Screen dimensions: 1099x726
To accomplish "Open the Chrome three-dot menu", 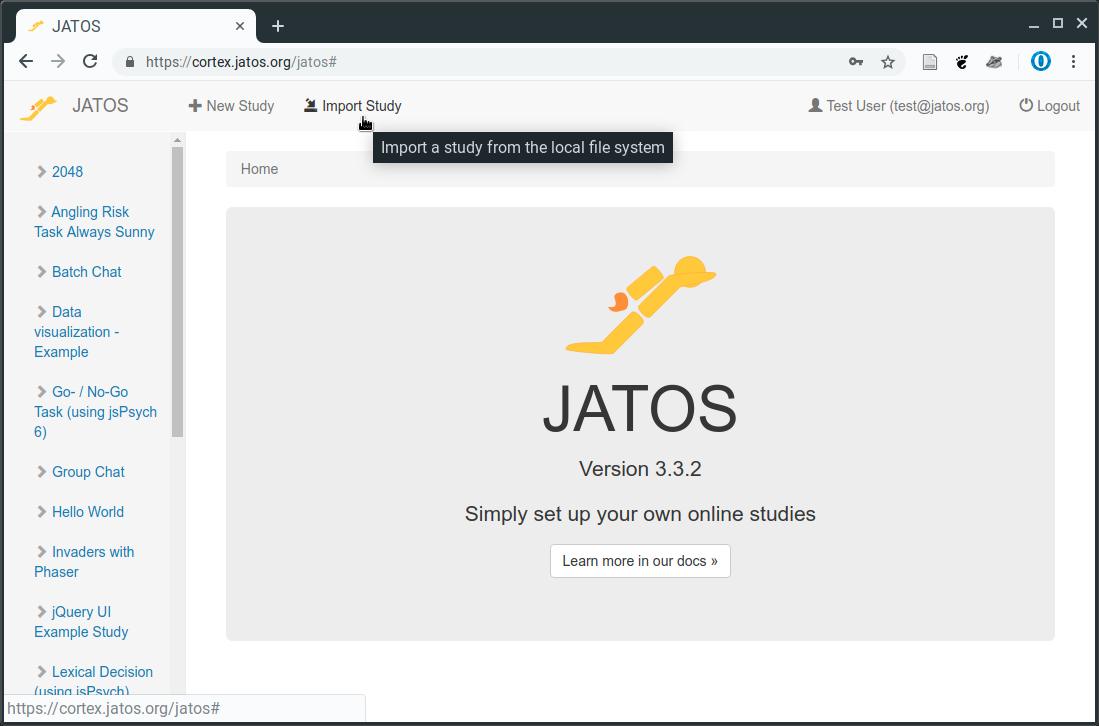I will (x=1073, y=62).
